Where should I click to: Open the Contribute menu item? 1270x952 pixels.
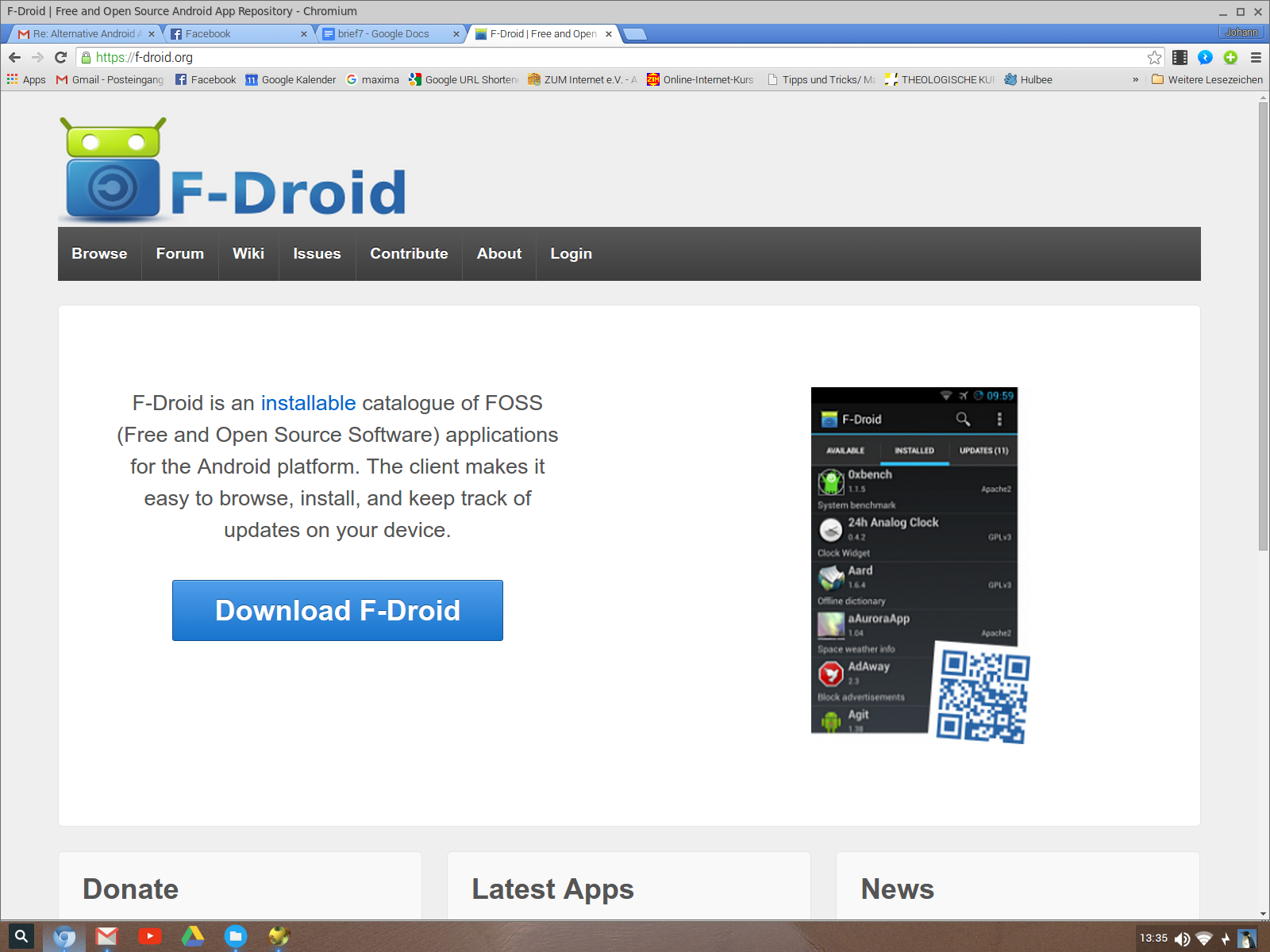pos(409,254)
